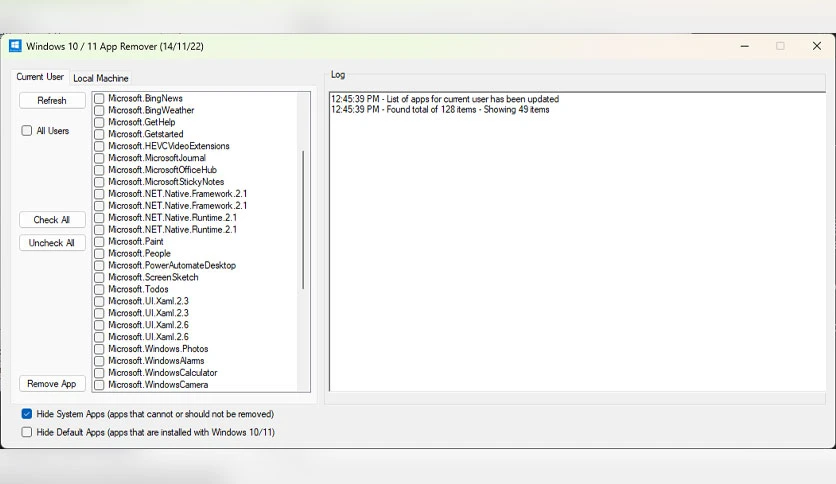Click the Remove App button
Viewport: 836px width, 484px height.
(52, 384)
